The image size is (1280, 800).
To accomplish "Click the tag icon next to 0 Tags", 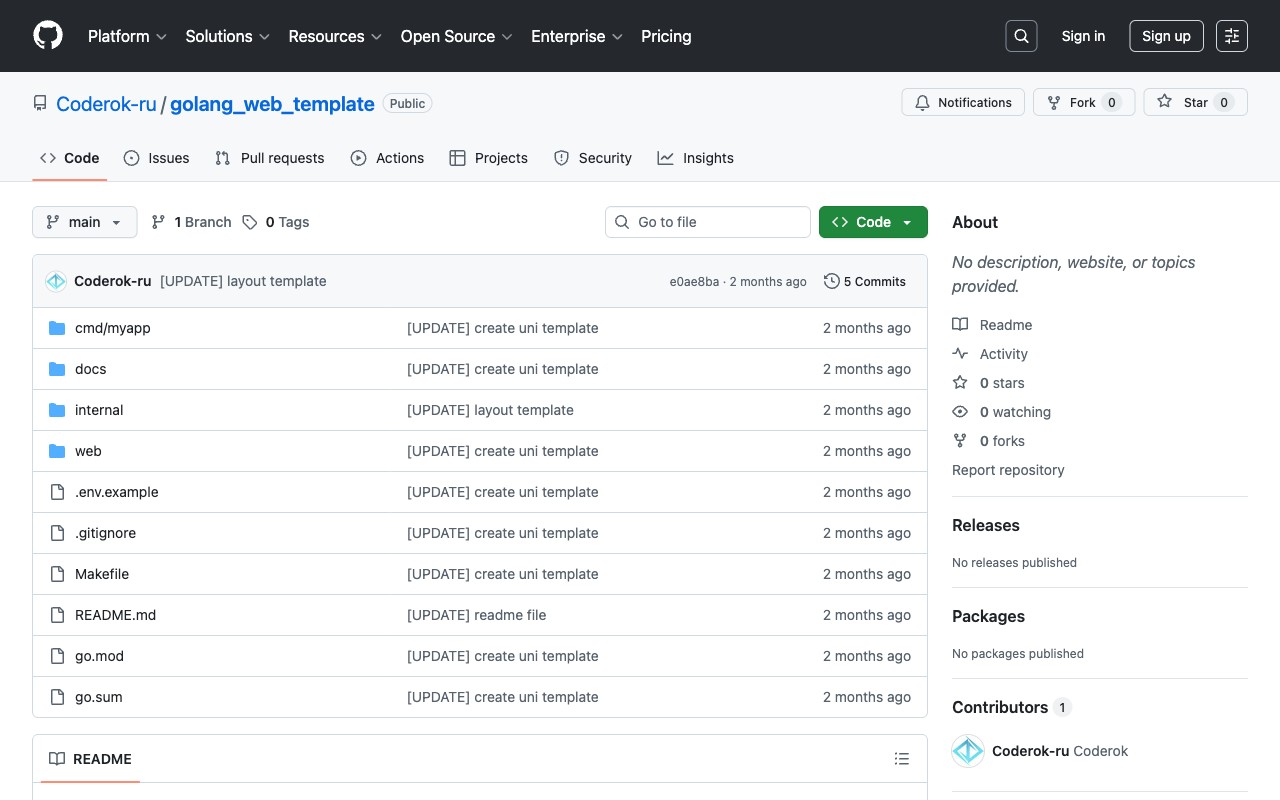I will pyautogui.click(x=250, y=222).
